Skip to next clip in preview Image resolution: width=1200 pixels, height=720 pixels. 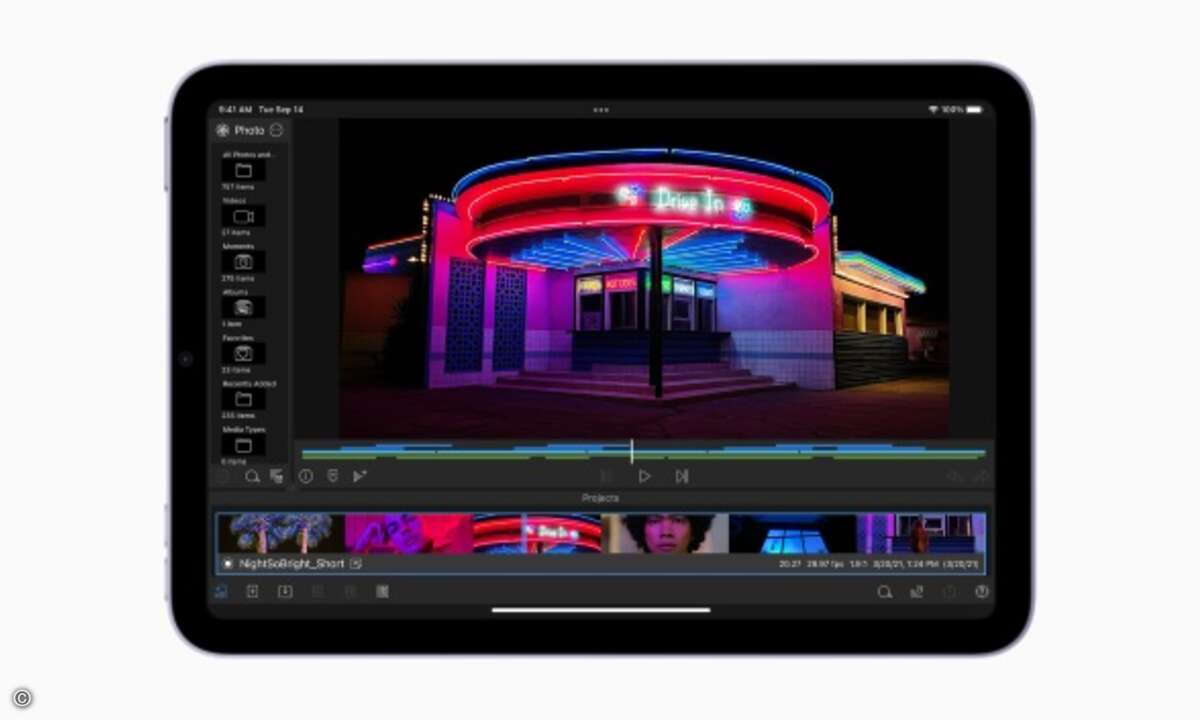(x=682, y=477)
